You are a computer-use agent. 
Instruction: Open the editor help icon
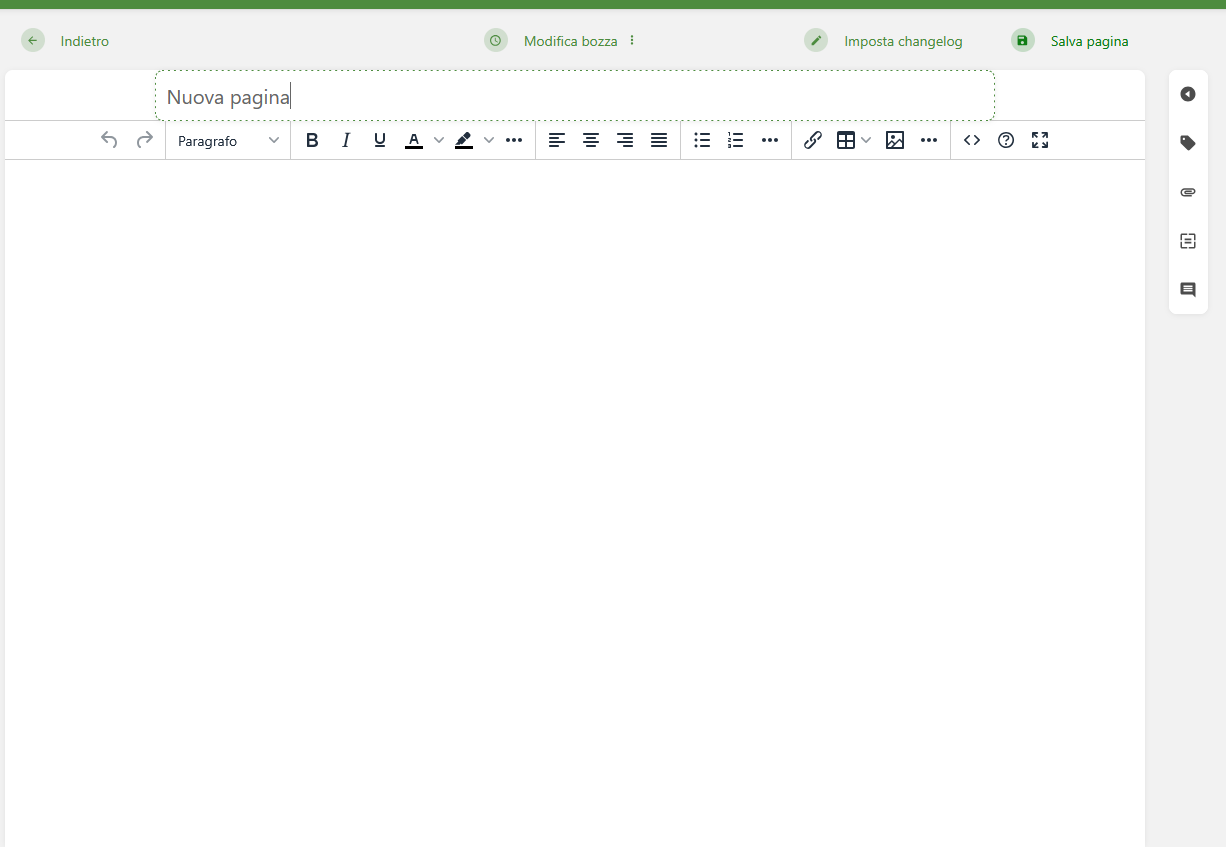[x=1006, y=140]
